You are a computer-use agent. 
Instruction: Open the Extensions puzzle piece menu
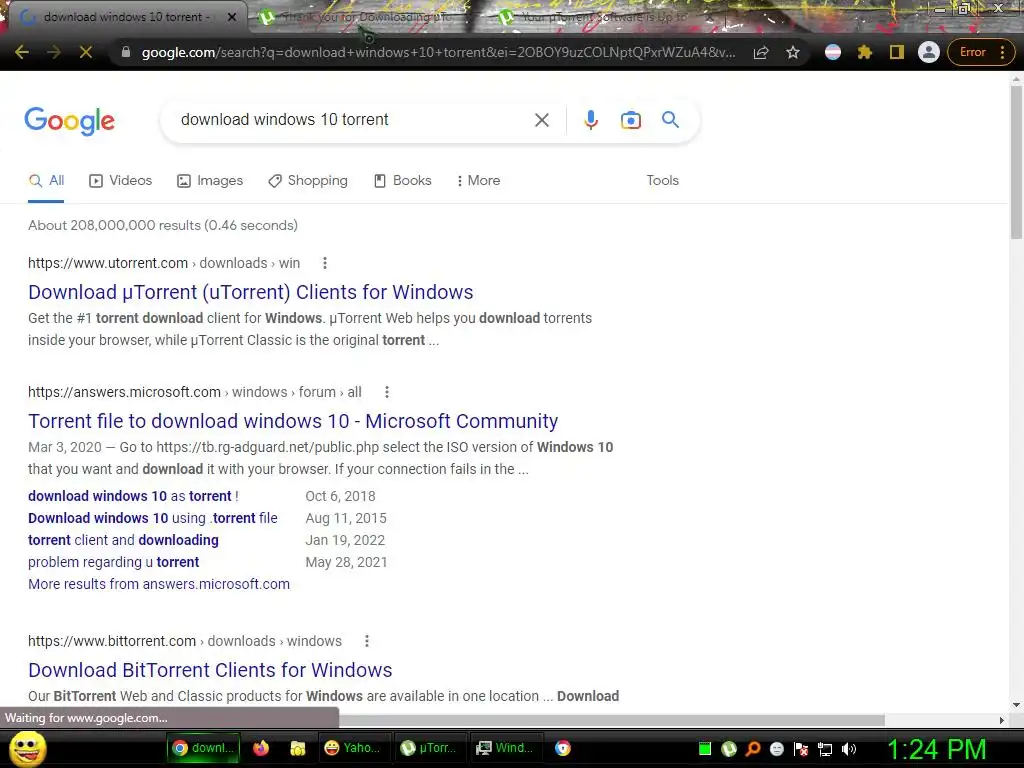865,52
